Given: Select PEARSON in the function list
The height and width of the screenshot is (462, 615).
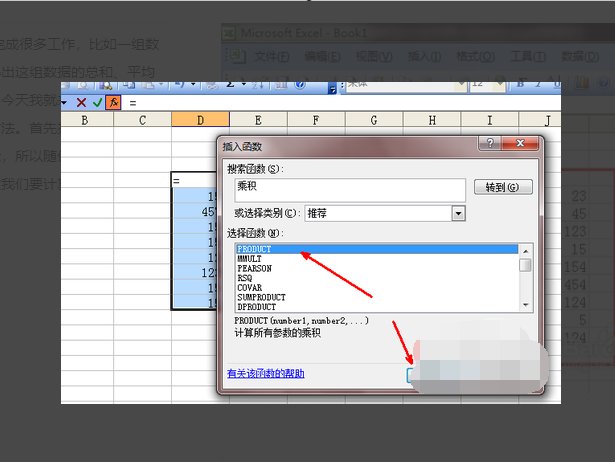Looking at the screenshot, I should coord(254,268).
